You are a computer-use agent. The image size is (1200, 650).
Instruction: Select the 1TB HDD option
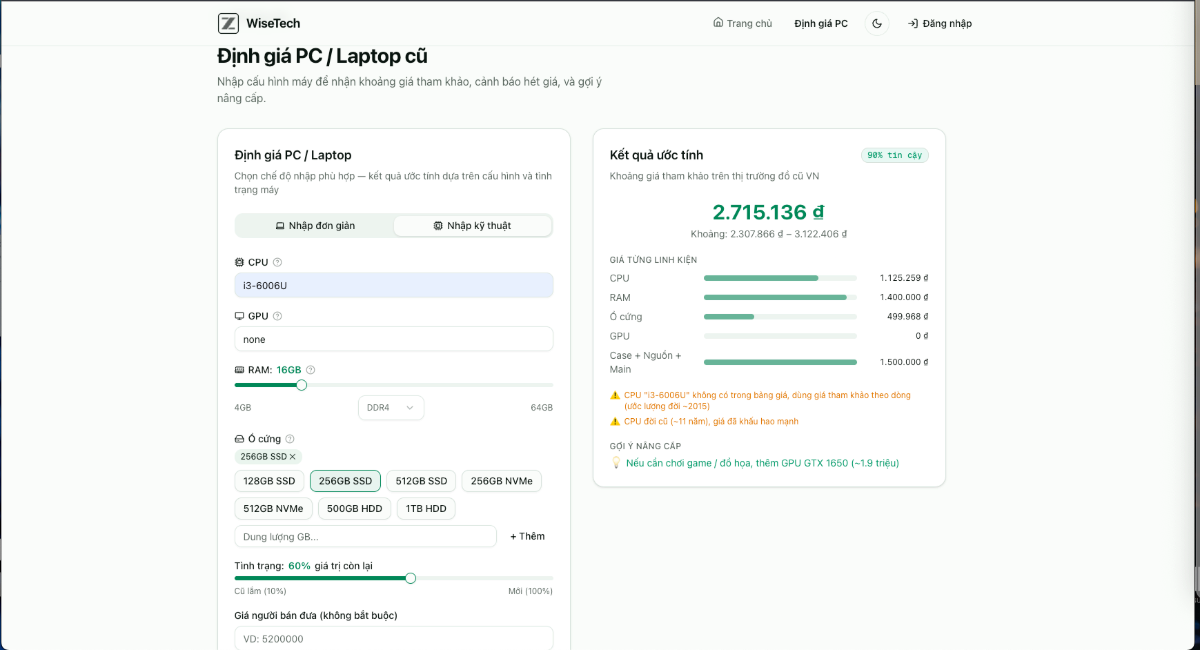point(426,508)
